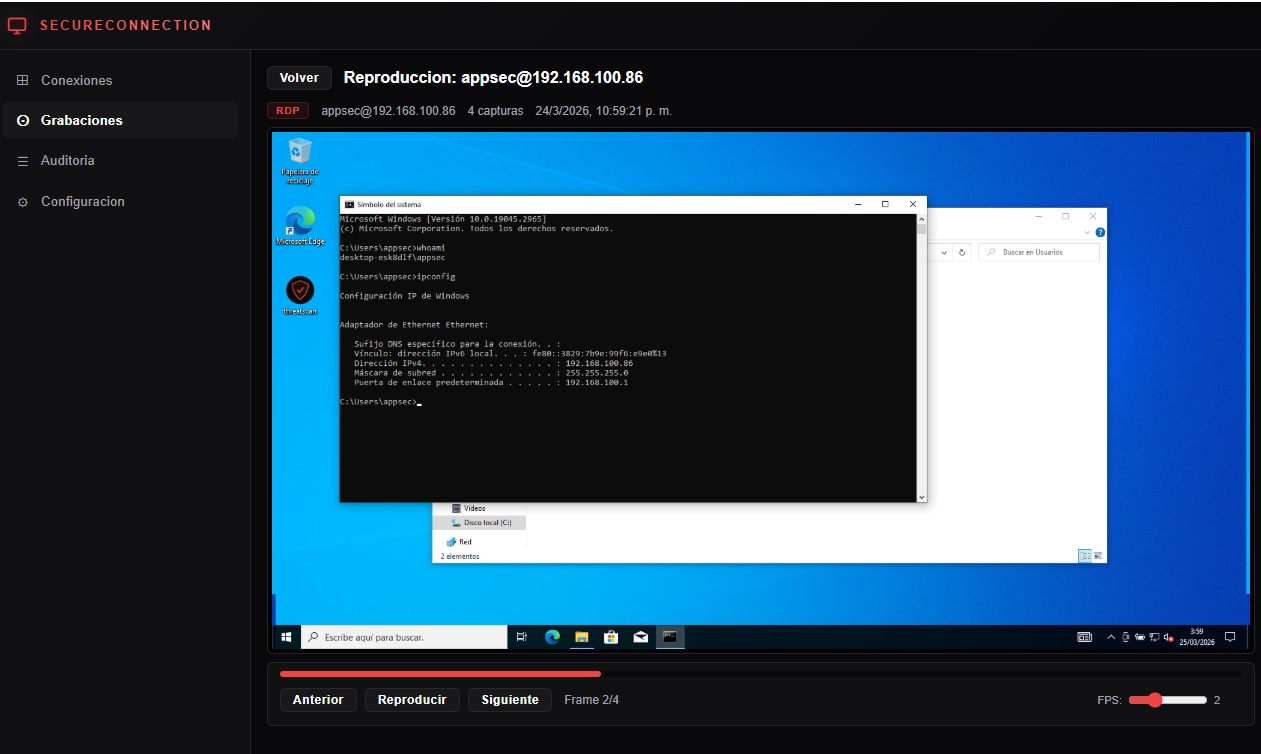Viewport: 1261px width, 754px height.
Task: Click the 2 elementos status text
Action: click(460, 556)
